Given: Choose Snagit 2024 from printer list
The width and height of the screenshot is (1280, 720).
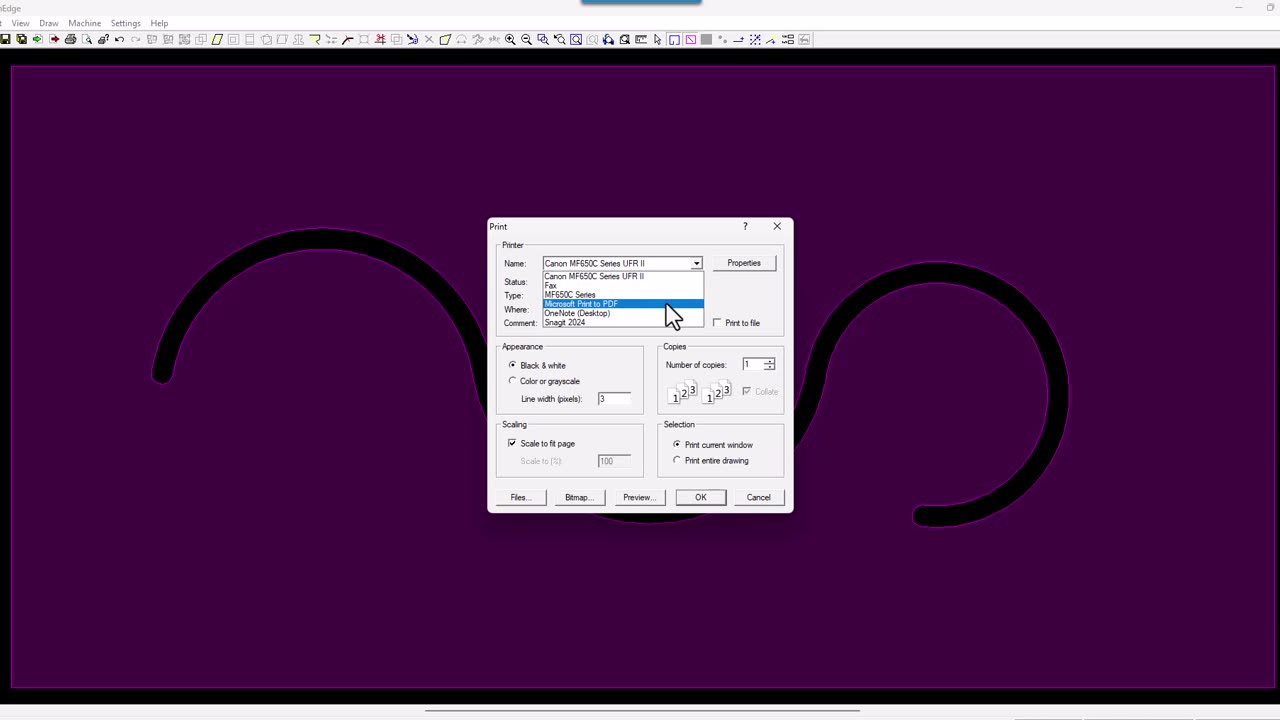Looking at the screenshot, I should tap(622, 322).
